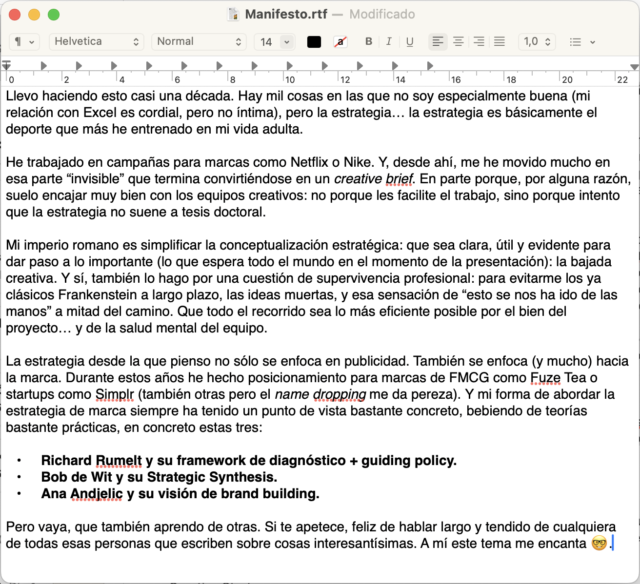Open the list bullets and numbering menu

pyautogui.click(x=582, y=42)
